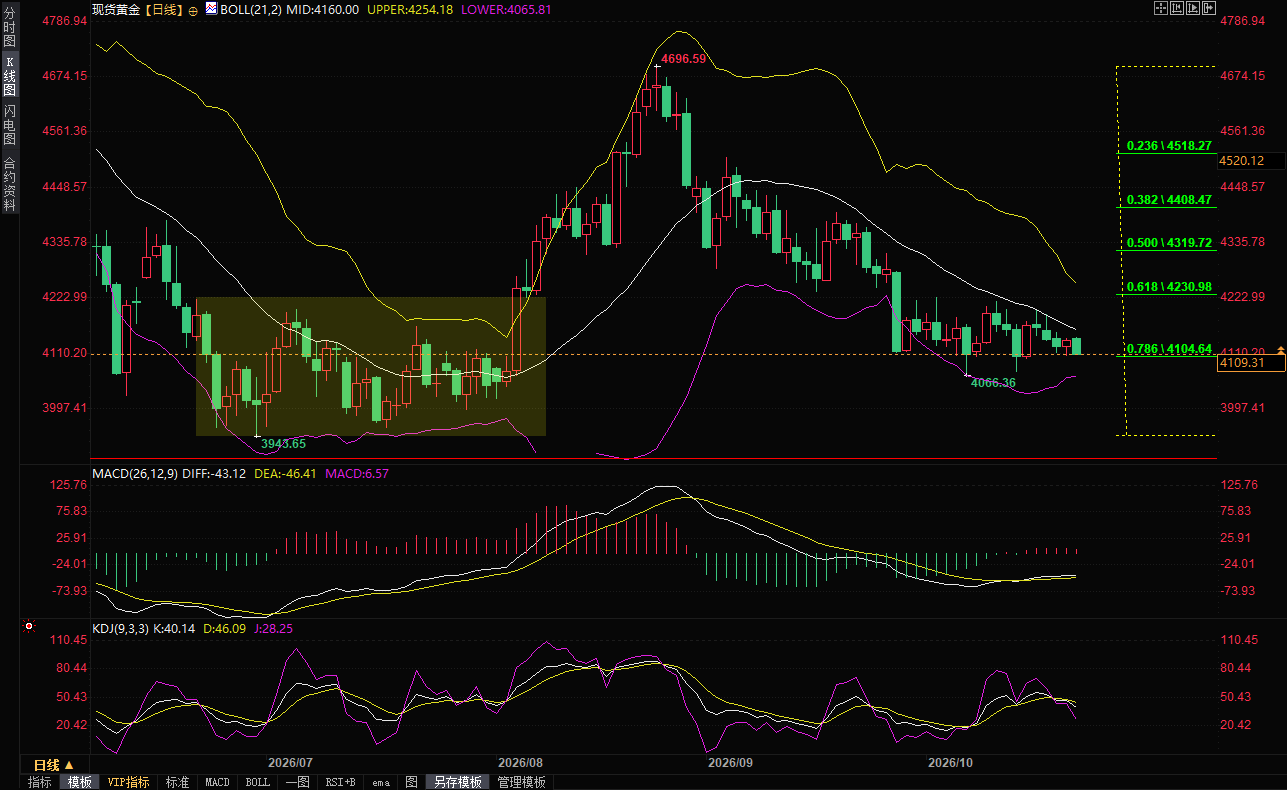Open 管理模板 template manager
Viewport: 1287px width, 790px height.
(x=522, y=782)
